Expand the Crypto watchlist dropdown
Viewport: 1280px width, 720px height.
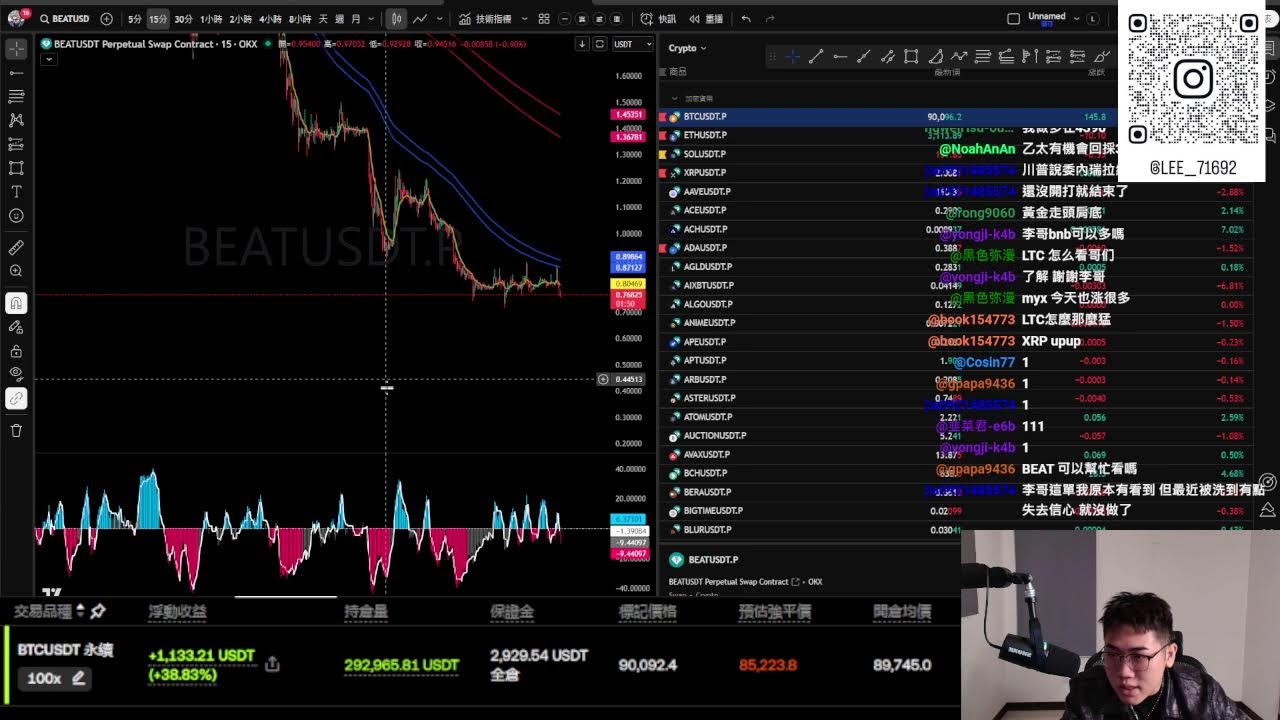687,48
